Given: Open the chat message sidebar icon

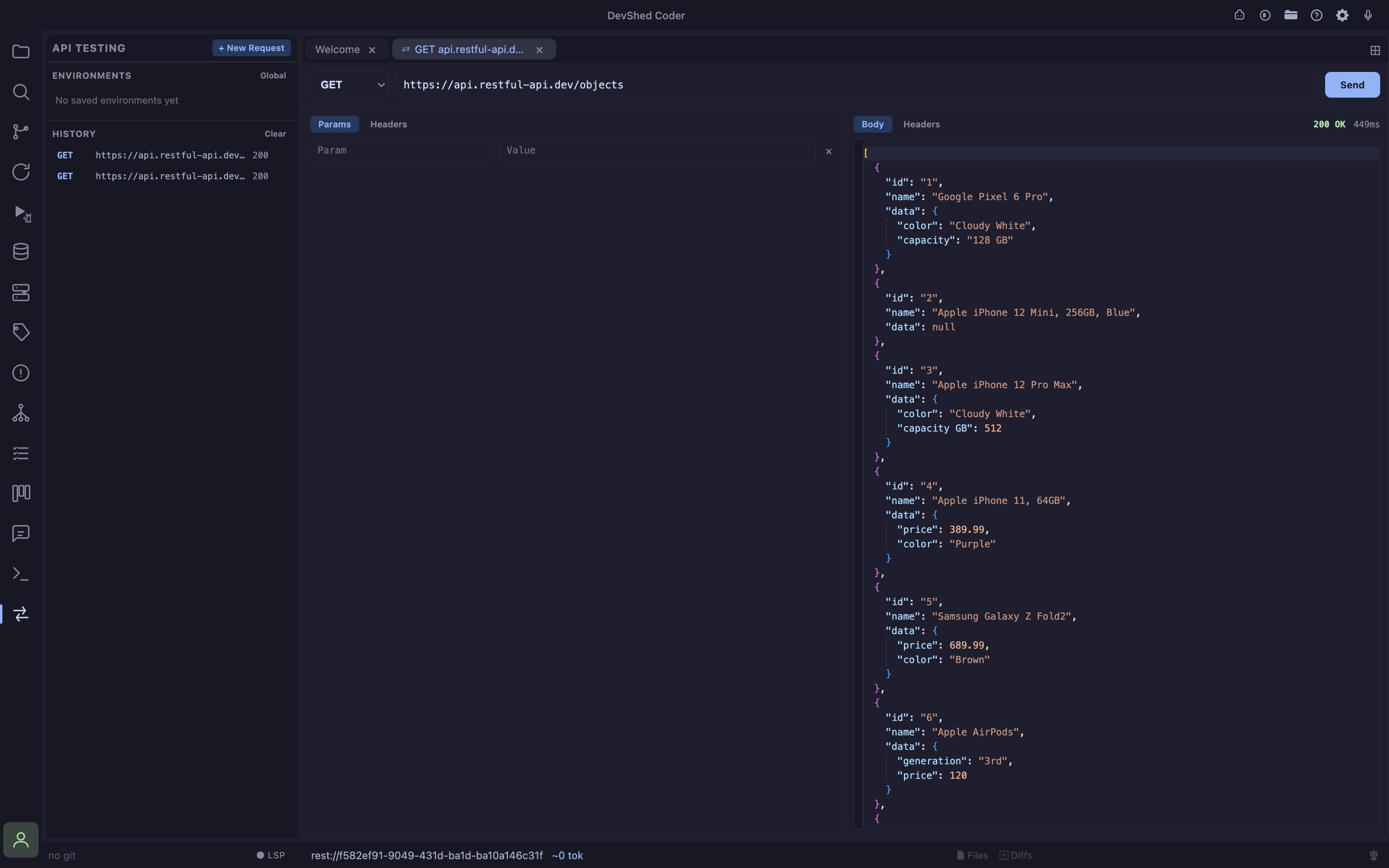Looking at the screenshot, I should click(x=20, y=533).
